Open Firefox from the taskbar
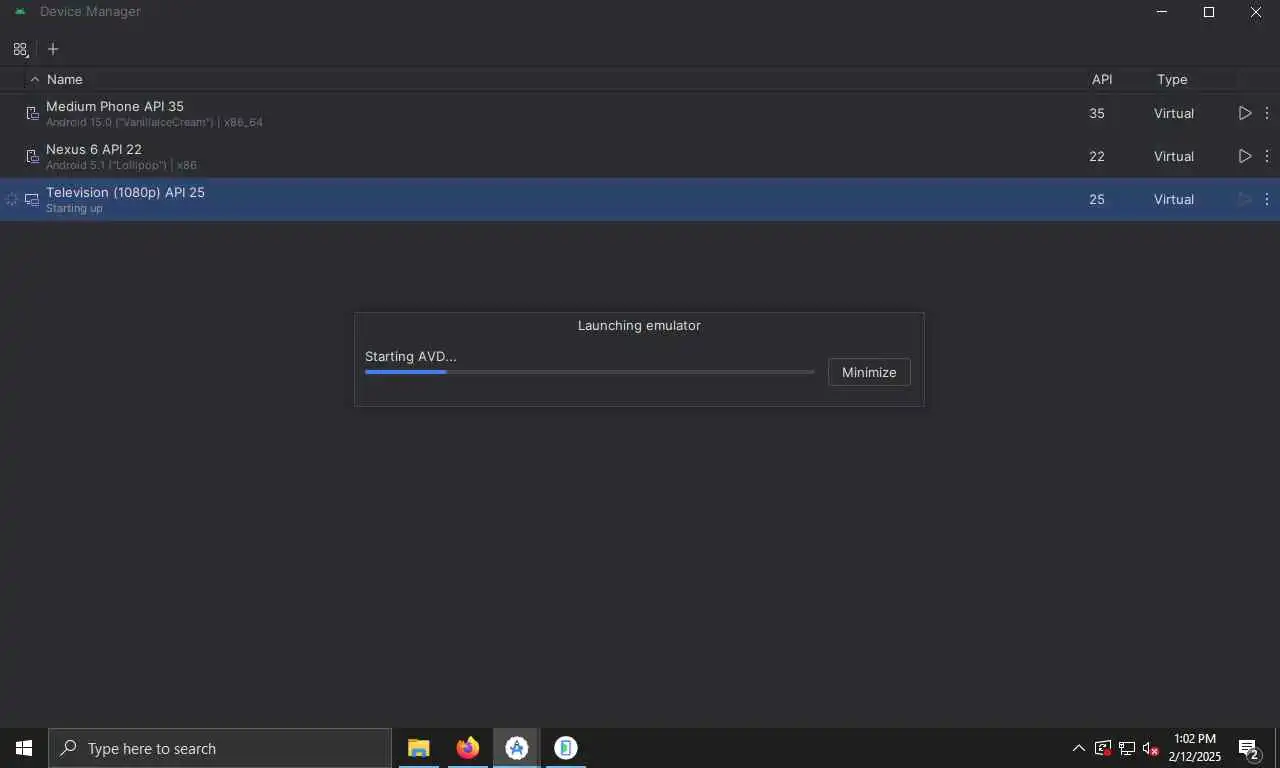 pos(467,748)
